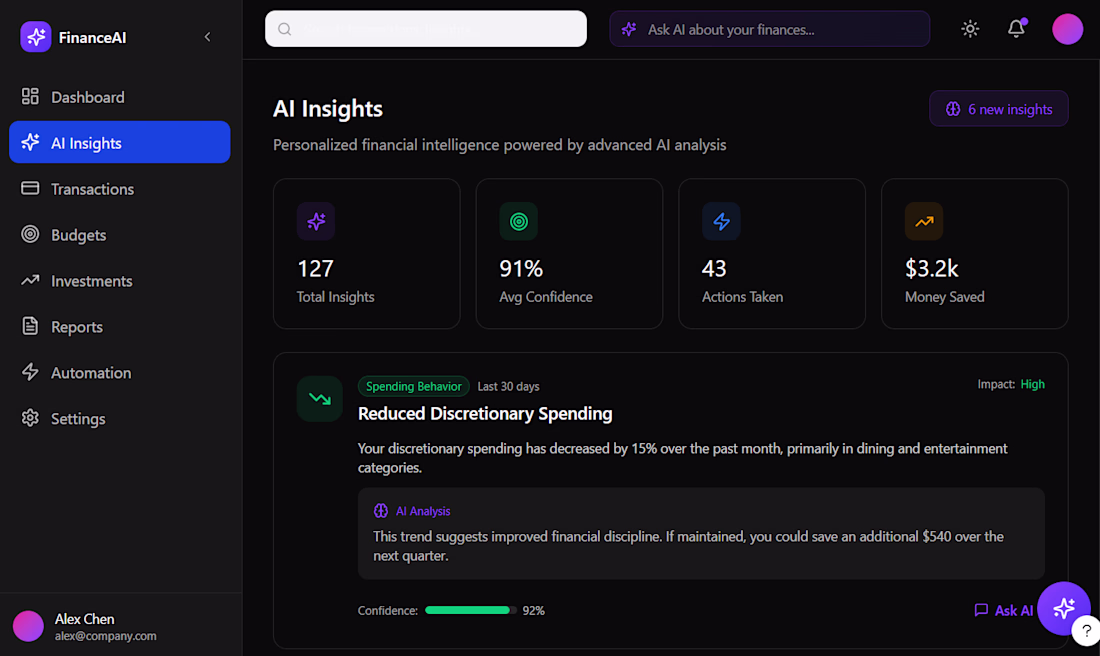The width and height of the screenshot is (1100, 656).
Task: Click the Dashboard grid icon
Action: tap(30, 96)
